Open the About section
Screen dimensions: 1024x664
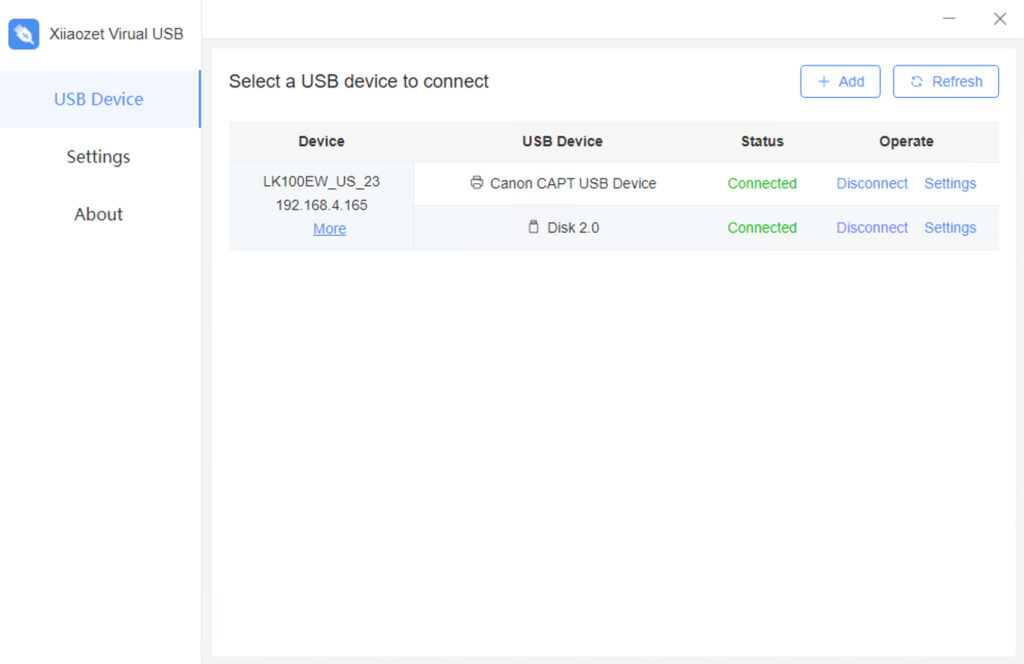98,214
